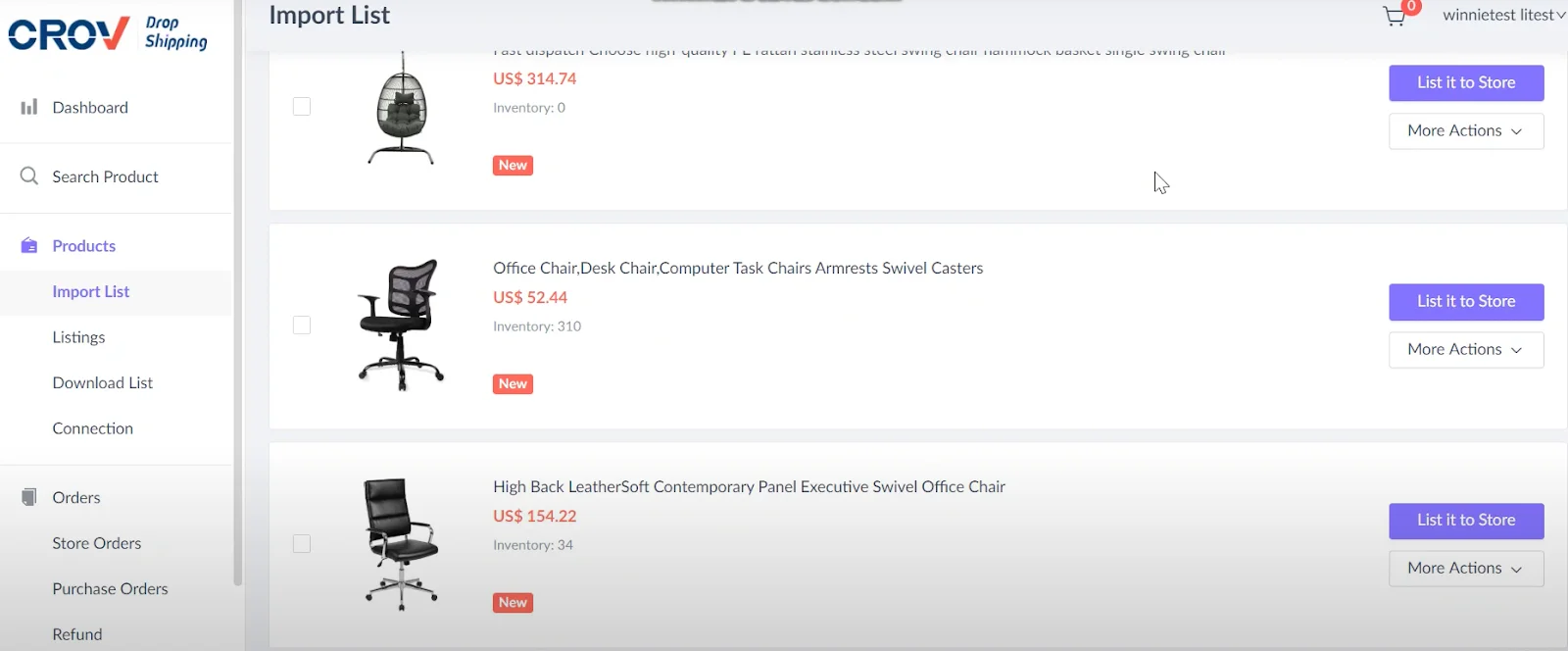1568x651 pixels.
Task: Click the New badge on Office Chair
Action: pos(513,384)
